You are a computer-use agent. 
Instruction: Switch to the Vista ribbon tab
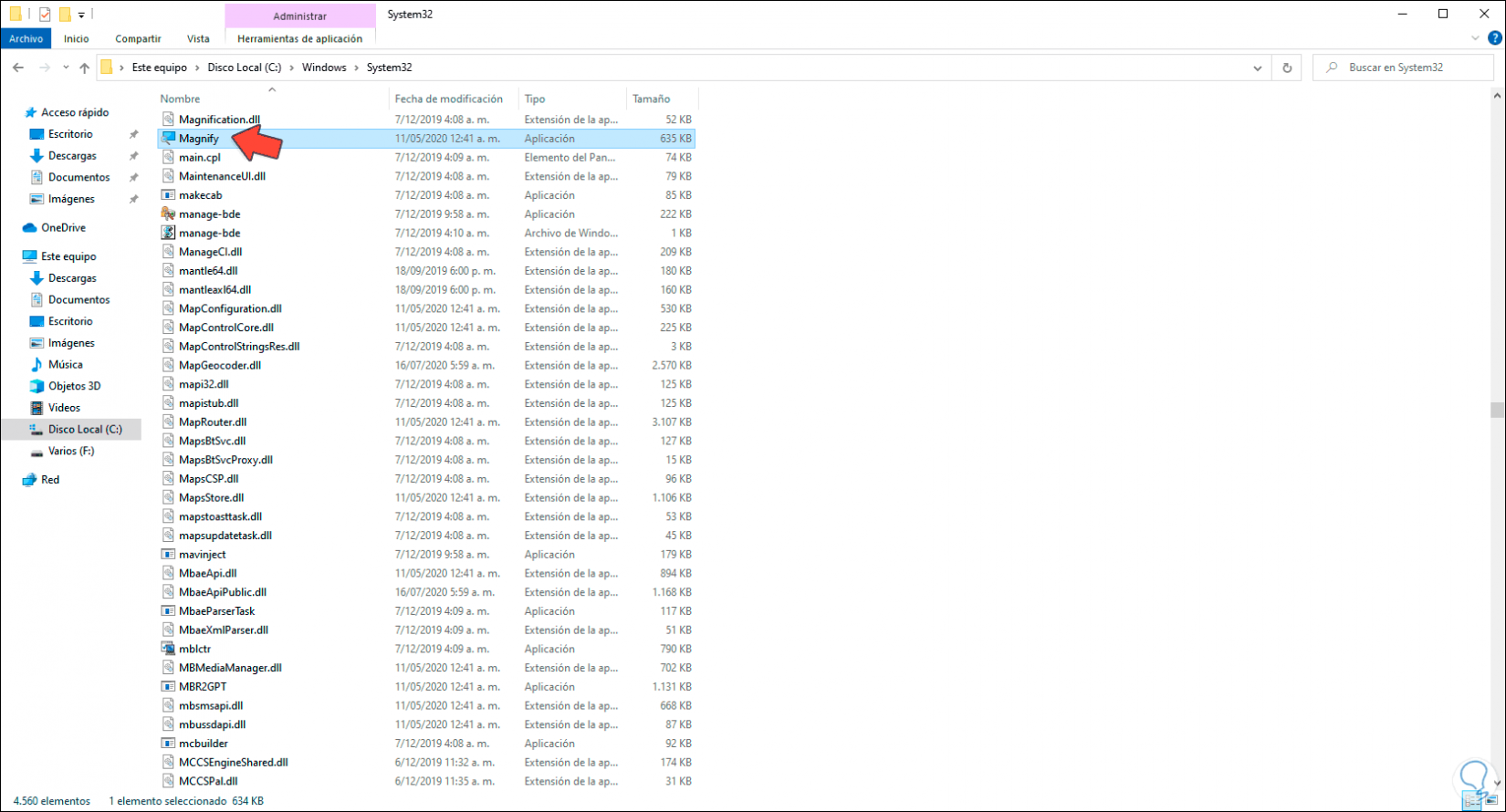click(x=198, y=39)
